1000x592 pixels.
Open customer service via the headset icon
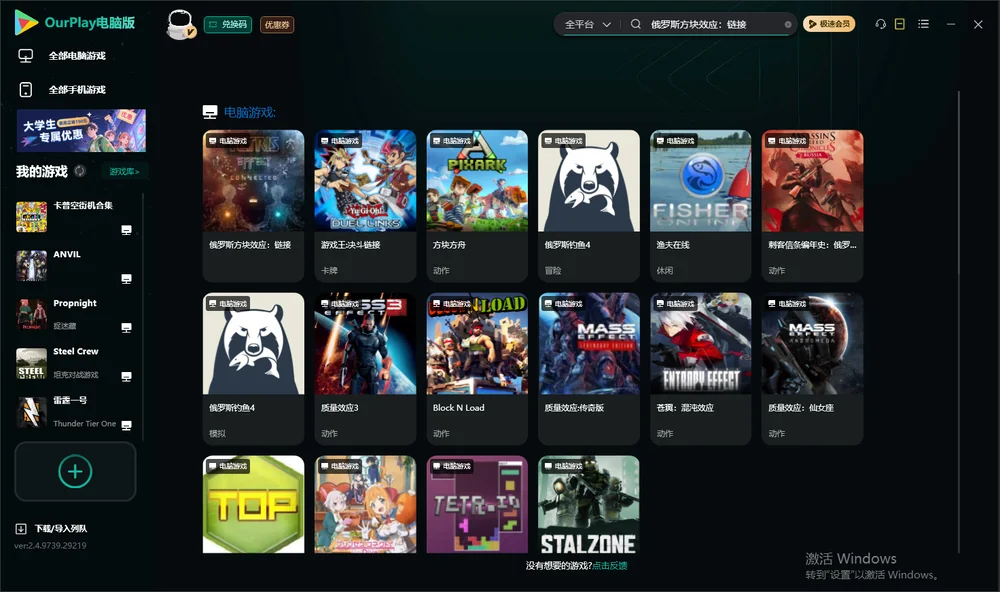pyautogui.click(x=881, y=24)
